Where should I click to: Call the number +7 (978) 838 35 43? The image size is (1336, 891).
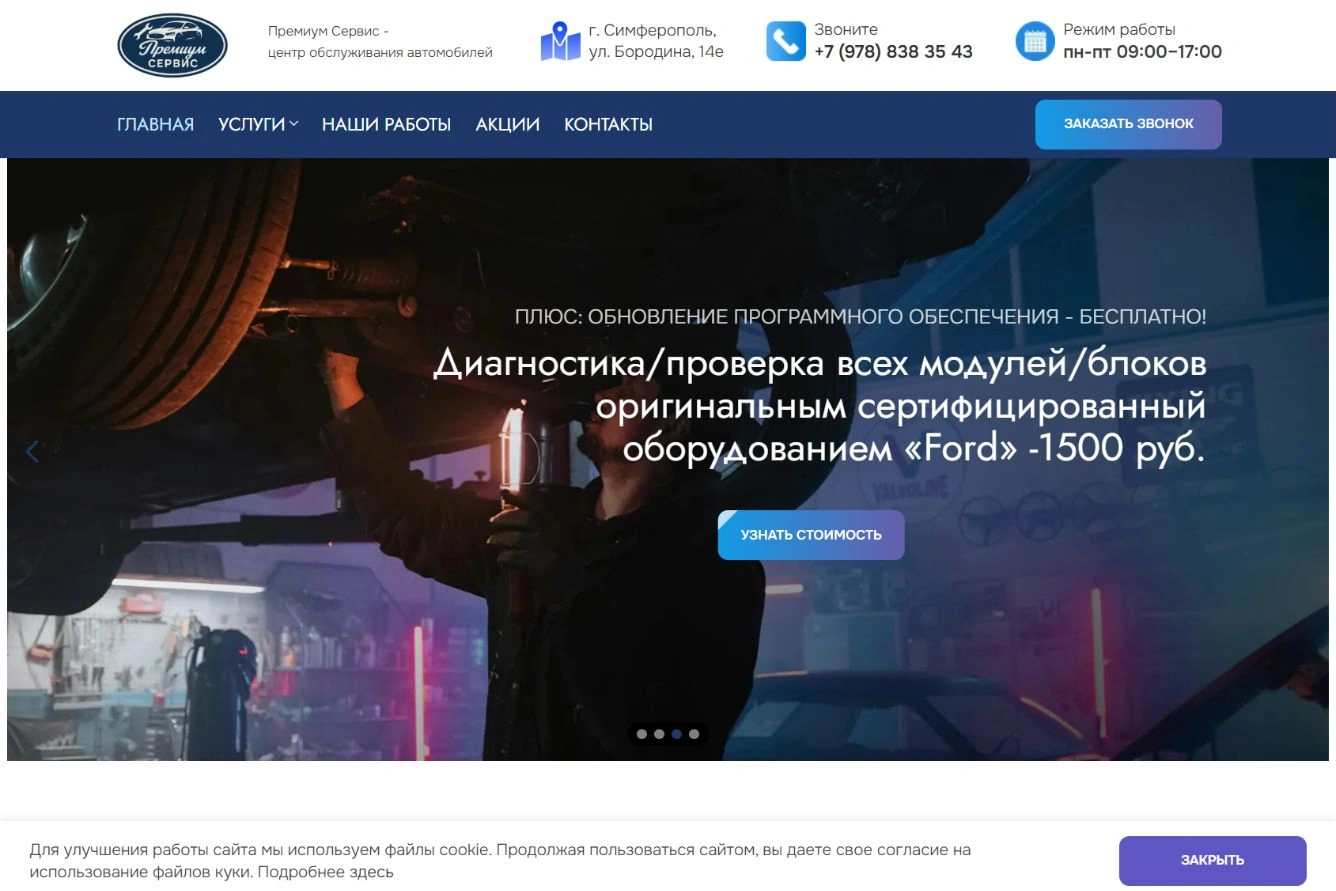point(893,52)
